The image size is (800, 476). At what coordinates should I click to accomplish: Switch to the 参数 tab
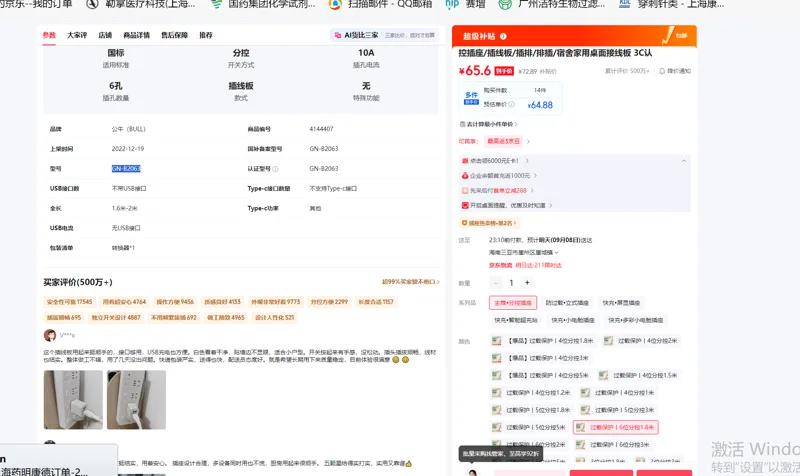(49, 35)
